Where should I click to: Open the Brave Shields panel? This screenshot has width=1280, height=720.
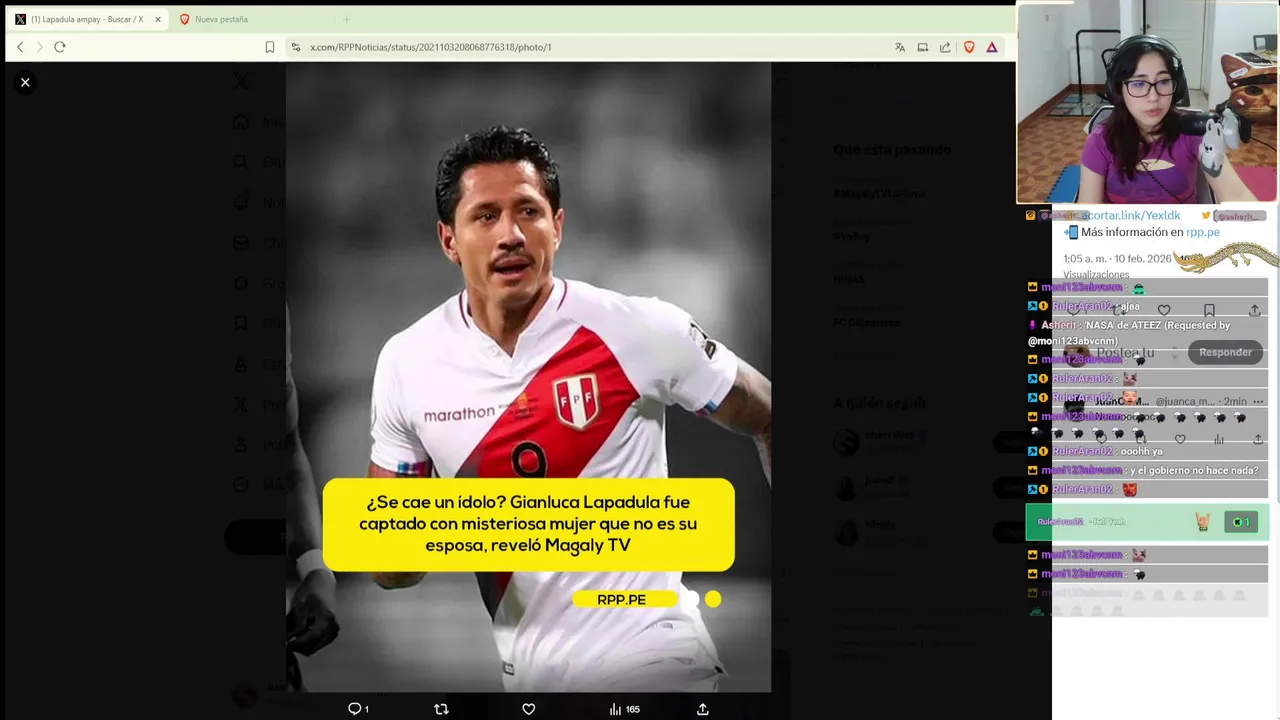coord(969,47)
